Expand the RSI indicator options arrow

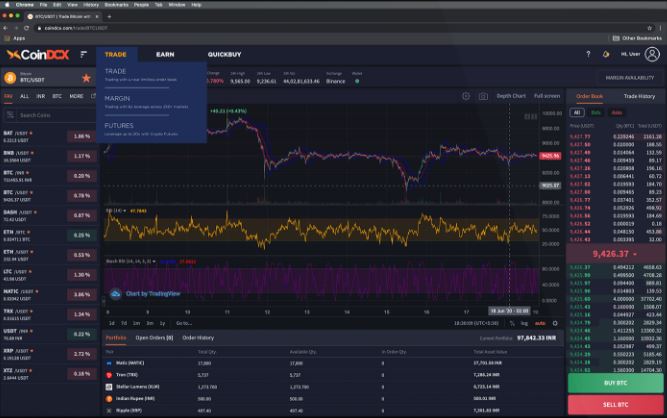[125, 211]
